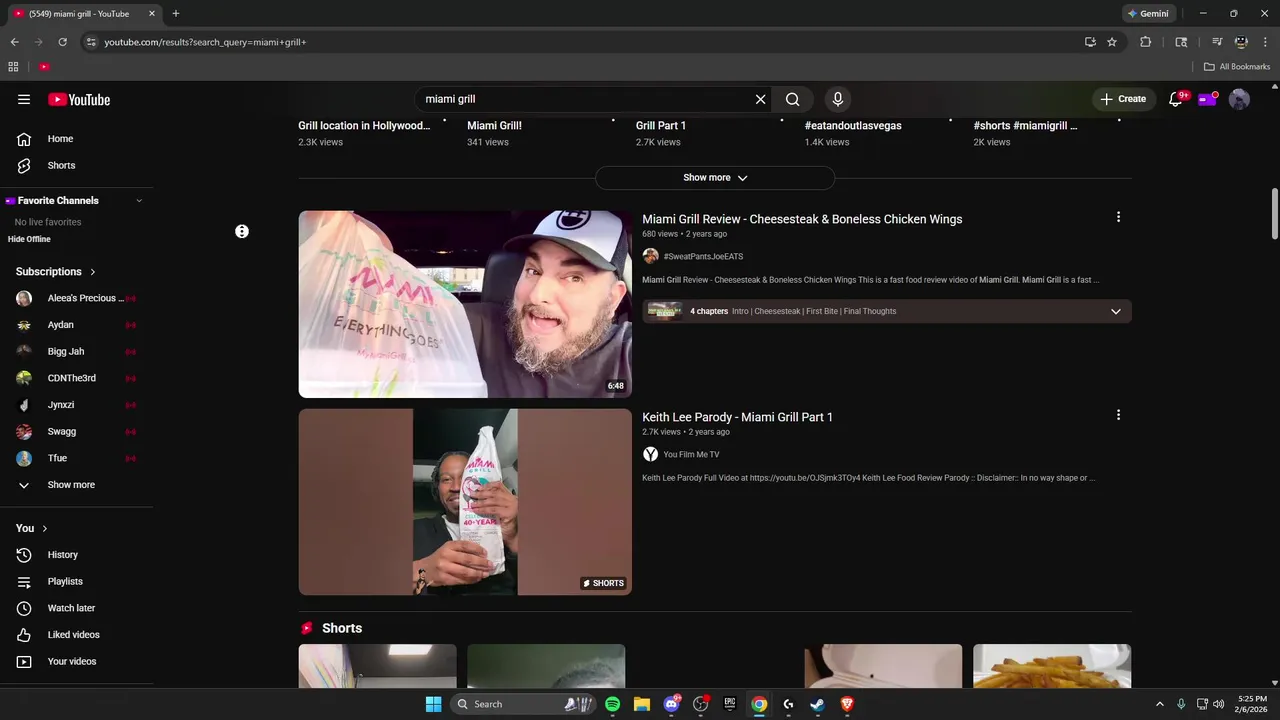Open new Chrome tab with plus
Viewport: 1280px width, 720px height.
click(x=176, y=14)
